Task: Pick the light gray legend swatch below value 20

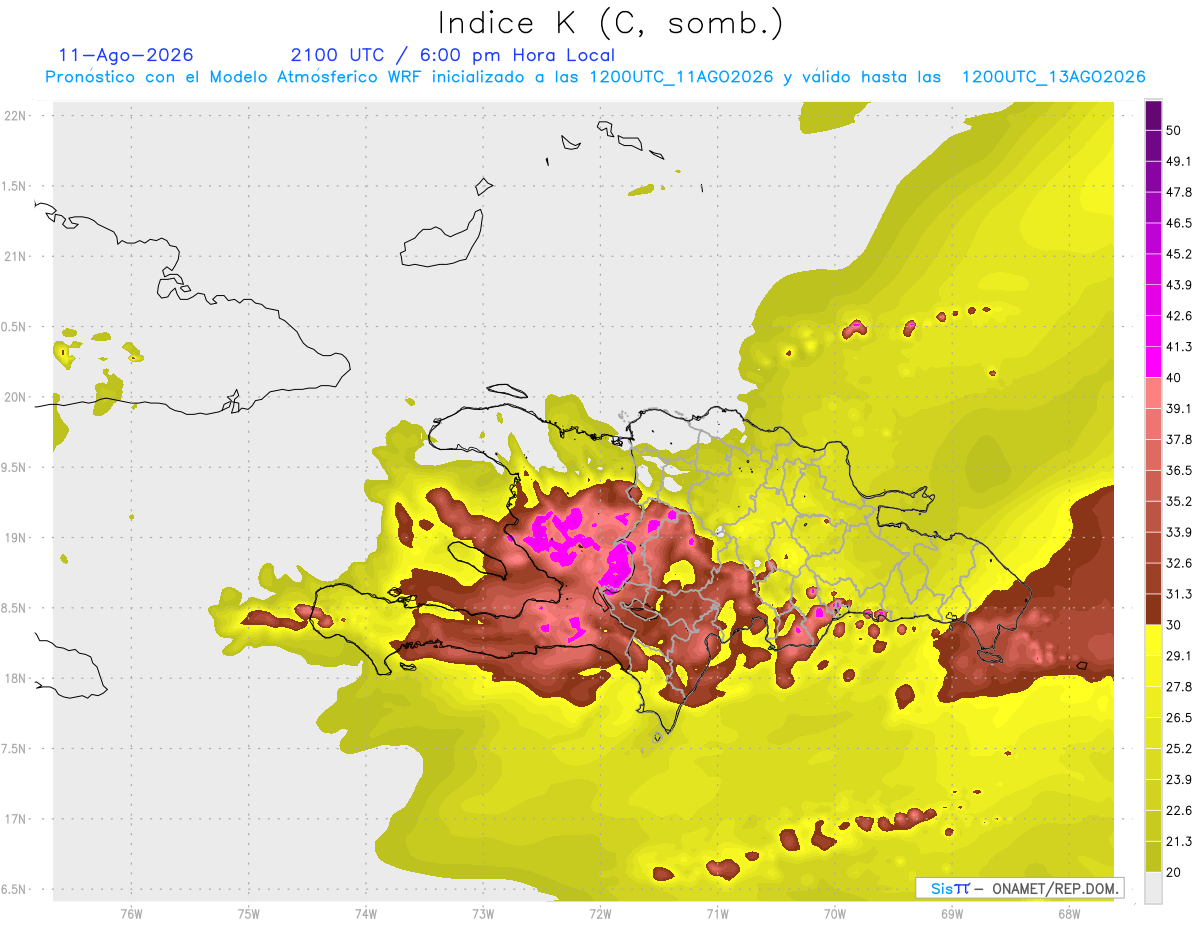Action: [x=1153, y=887]
